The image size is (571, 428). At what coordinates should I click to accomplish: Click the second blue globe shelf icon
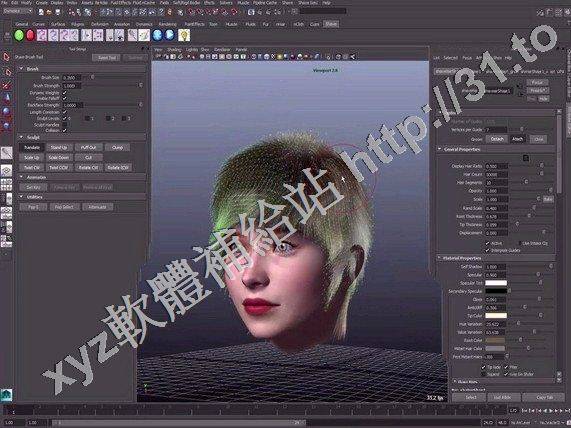(x=169, y=35)
